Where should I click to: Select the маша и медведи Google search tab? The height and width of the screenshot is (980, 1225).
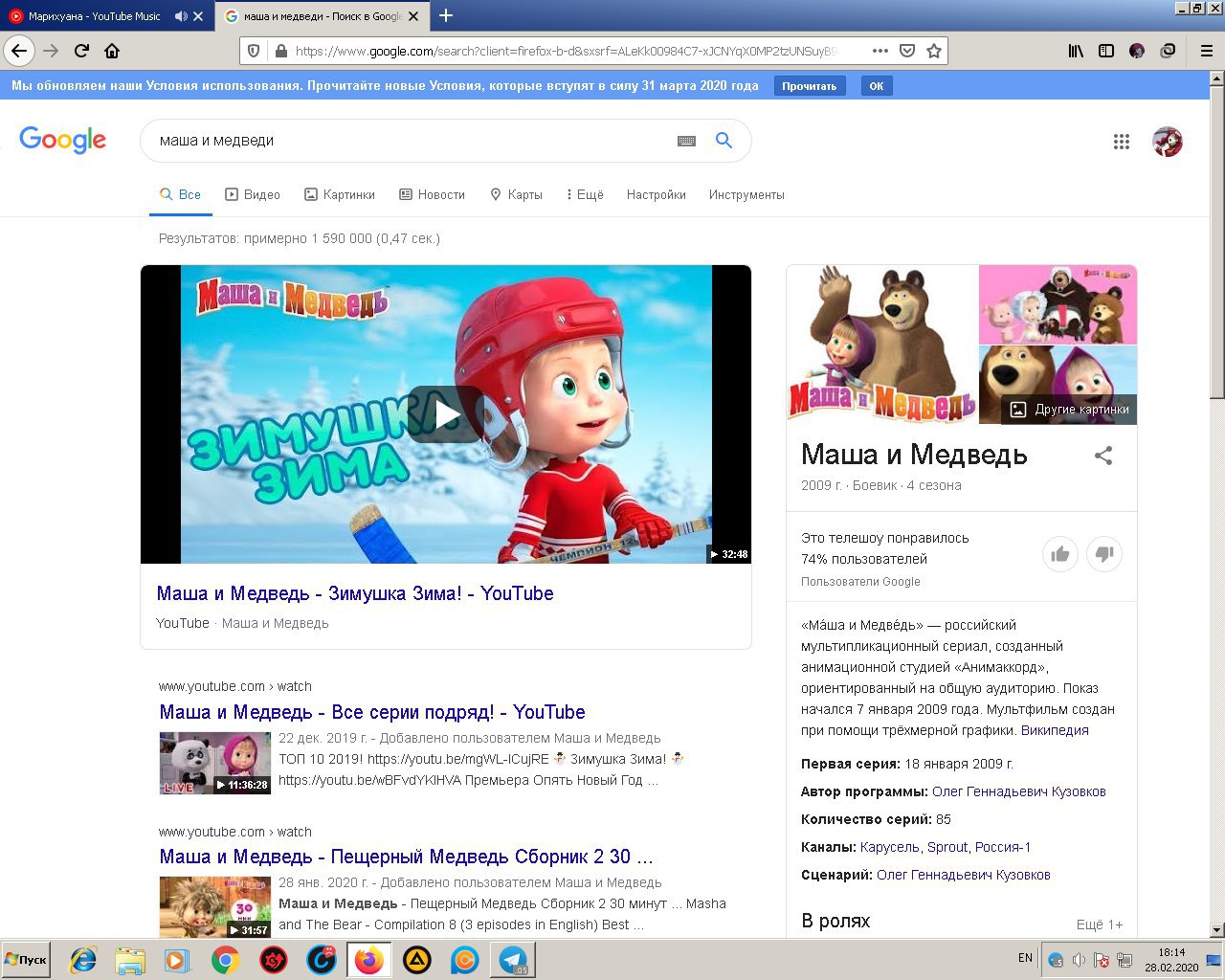point(322,16)
